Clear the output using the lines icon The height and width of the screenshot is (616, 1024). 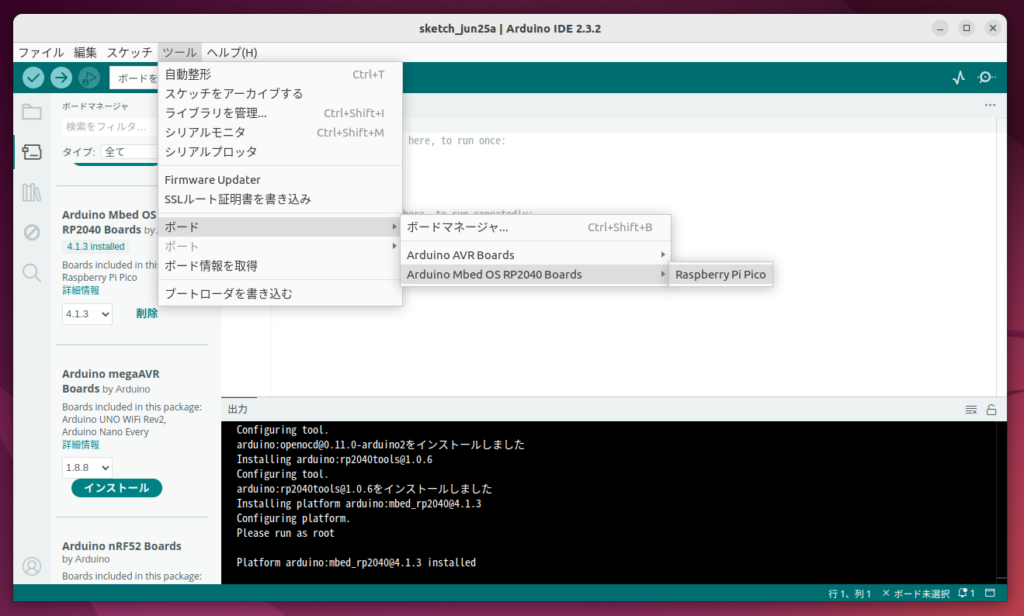(971, 410)
